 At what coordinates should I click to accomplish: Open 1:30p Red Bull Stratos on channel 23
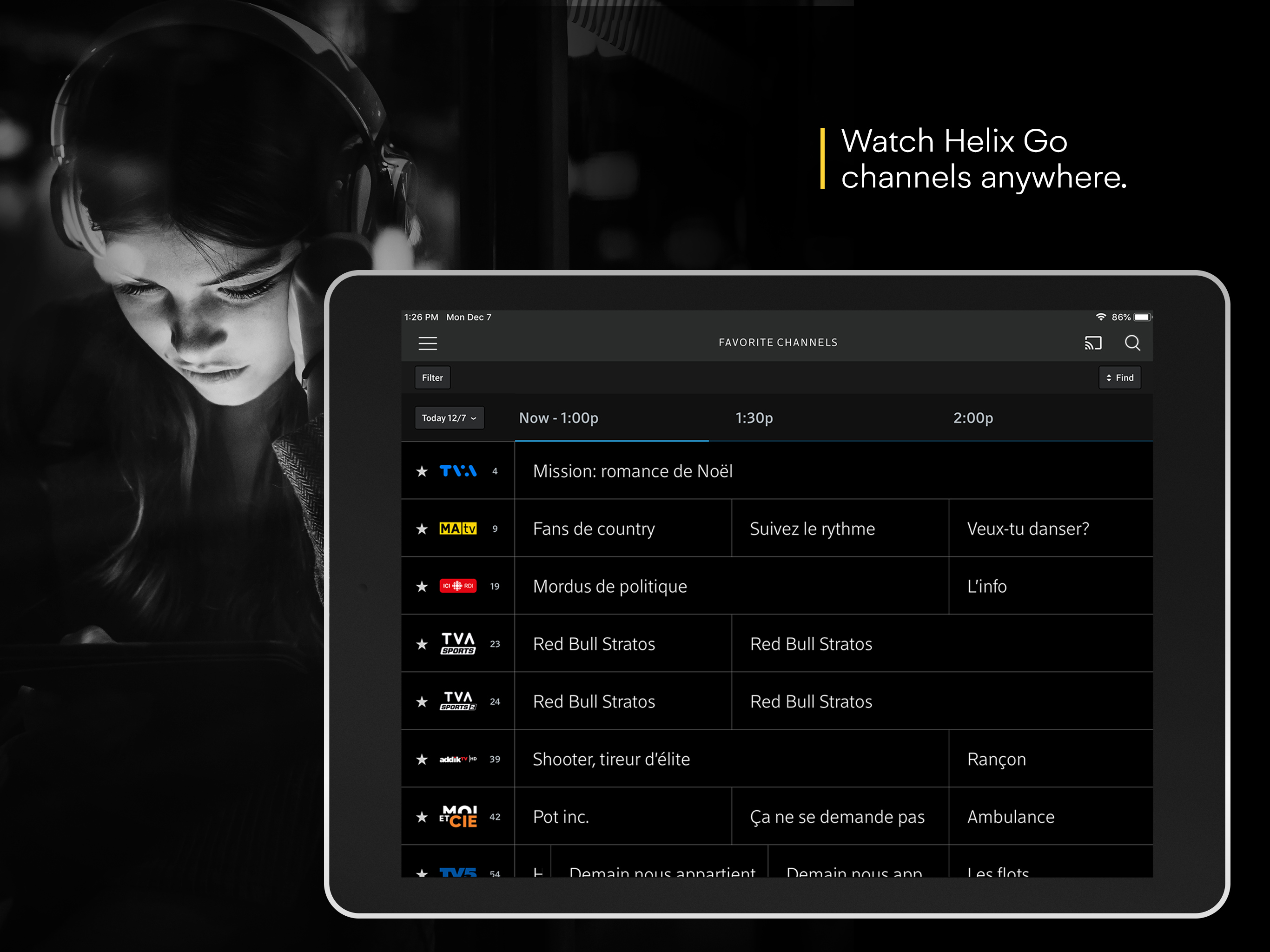pyautogui.click(x=942, y=644)
